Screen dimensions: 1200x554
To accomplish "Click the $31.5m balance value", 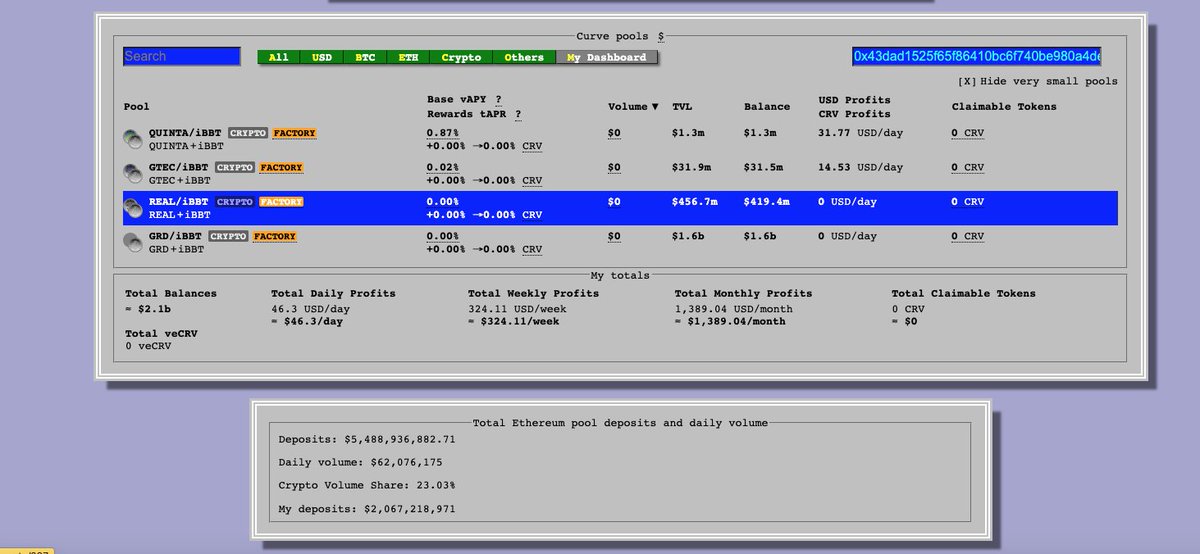I will point(764,167).
